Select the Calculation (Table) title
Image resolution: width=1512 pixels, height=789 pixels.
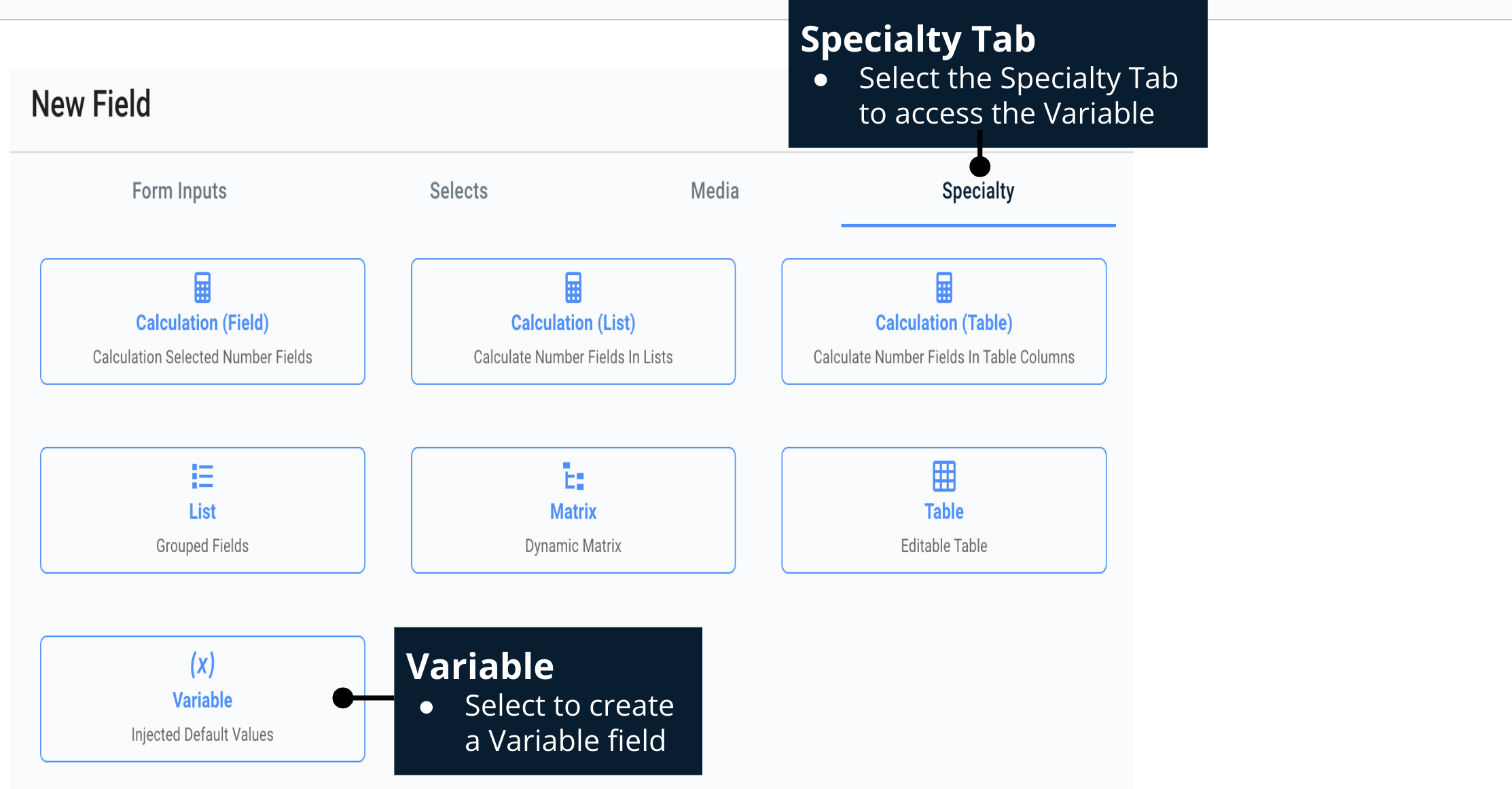943,323
